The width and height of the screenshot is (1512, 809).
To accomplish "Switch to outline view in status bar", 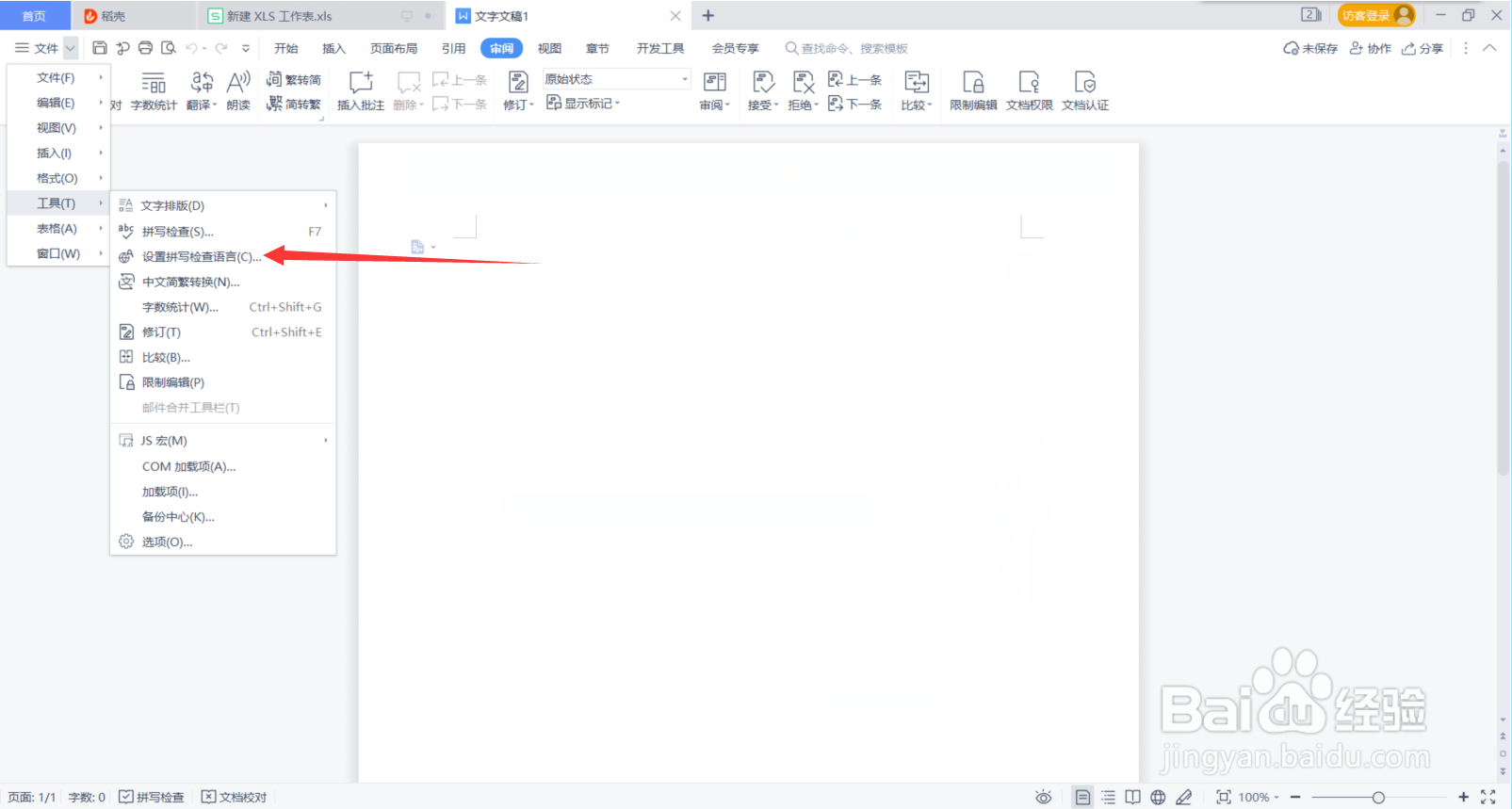I will tap(1109, 798).
